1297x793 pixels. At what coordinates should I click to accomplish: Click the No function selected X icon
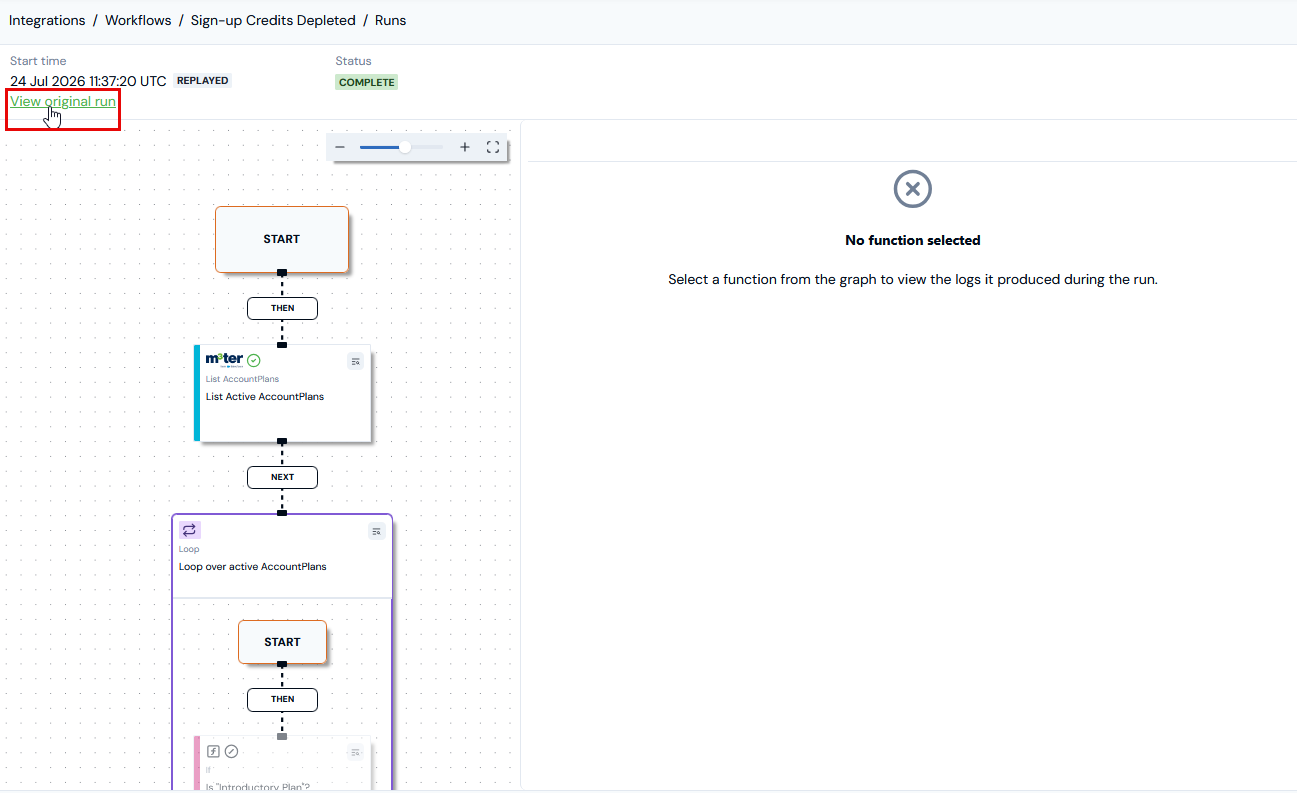click(912, 189)
